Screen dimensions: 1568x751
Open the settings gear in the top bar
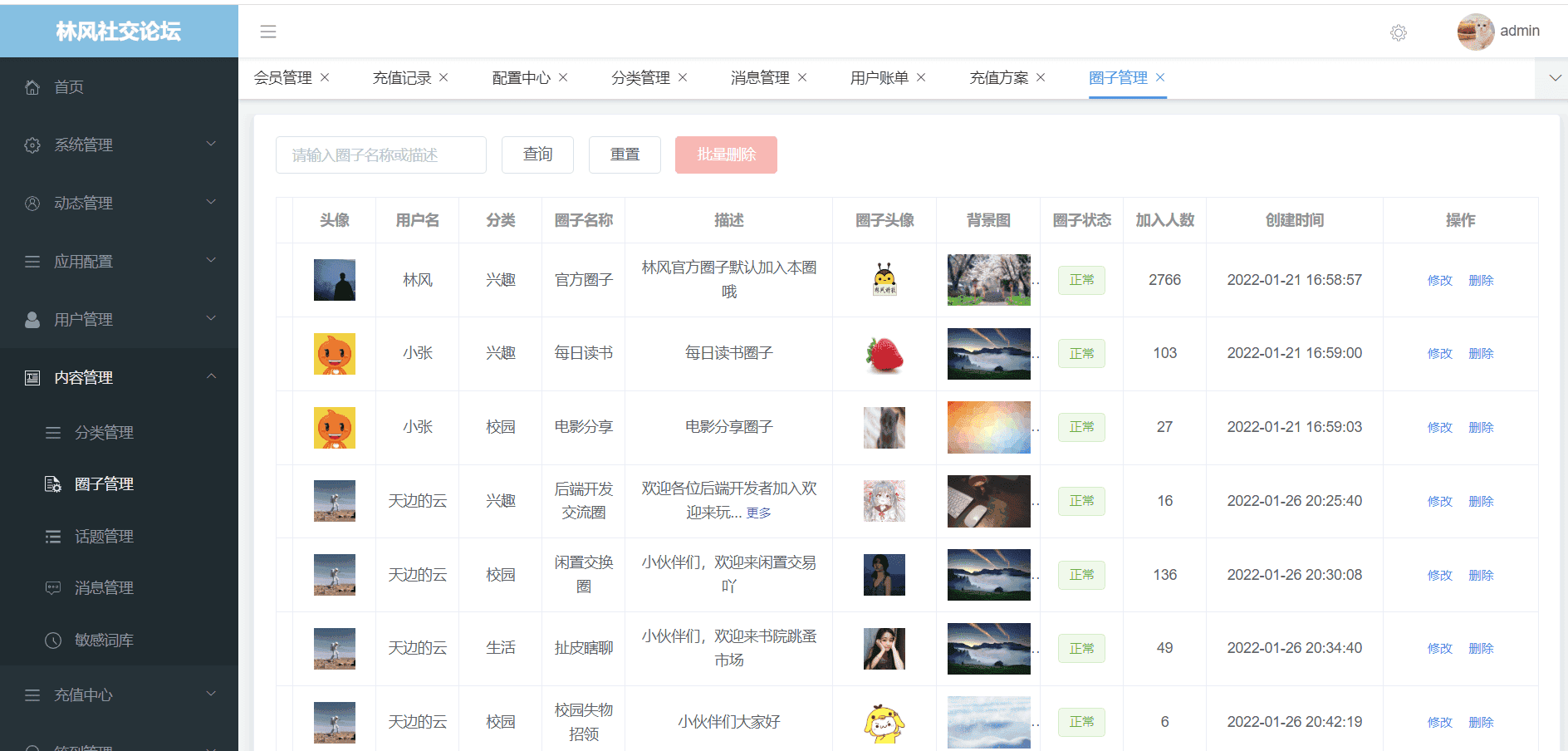1398,33
